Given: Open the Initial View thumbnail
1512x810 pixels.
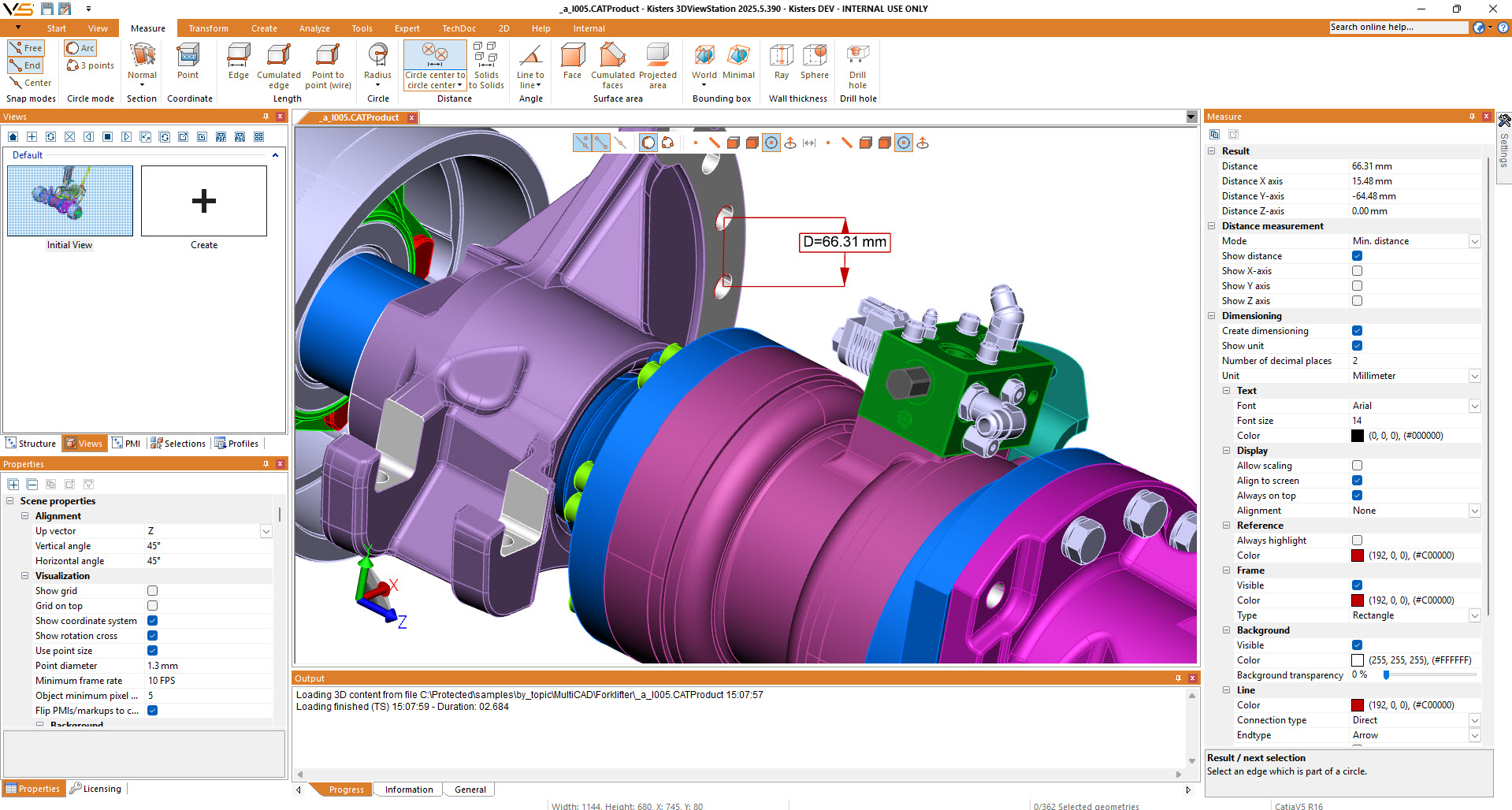Looking at the screenshot, I should click(x=70, y=202).
